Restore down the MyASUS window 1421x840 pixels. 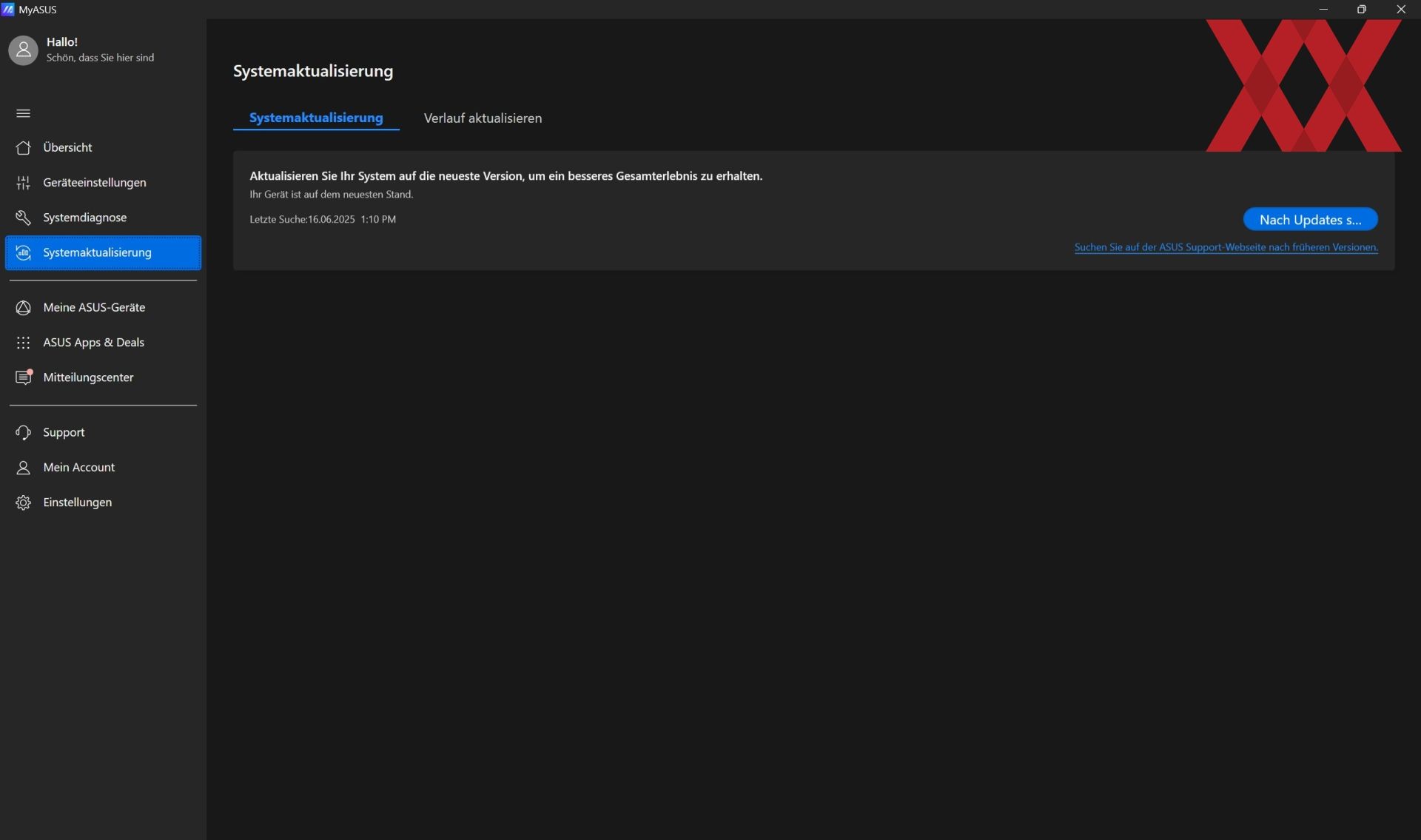point(1362,9)
